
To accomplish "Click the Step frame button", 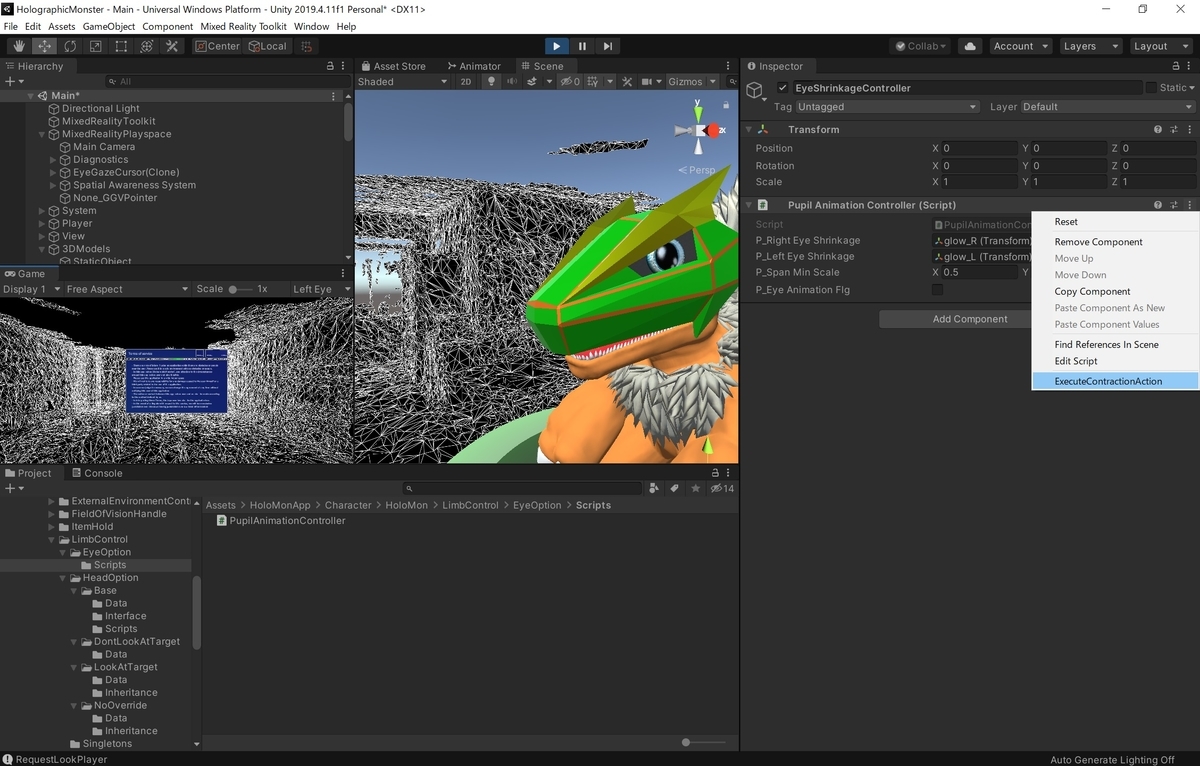I will (608, 46).
